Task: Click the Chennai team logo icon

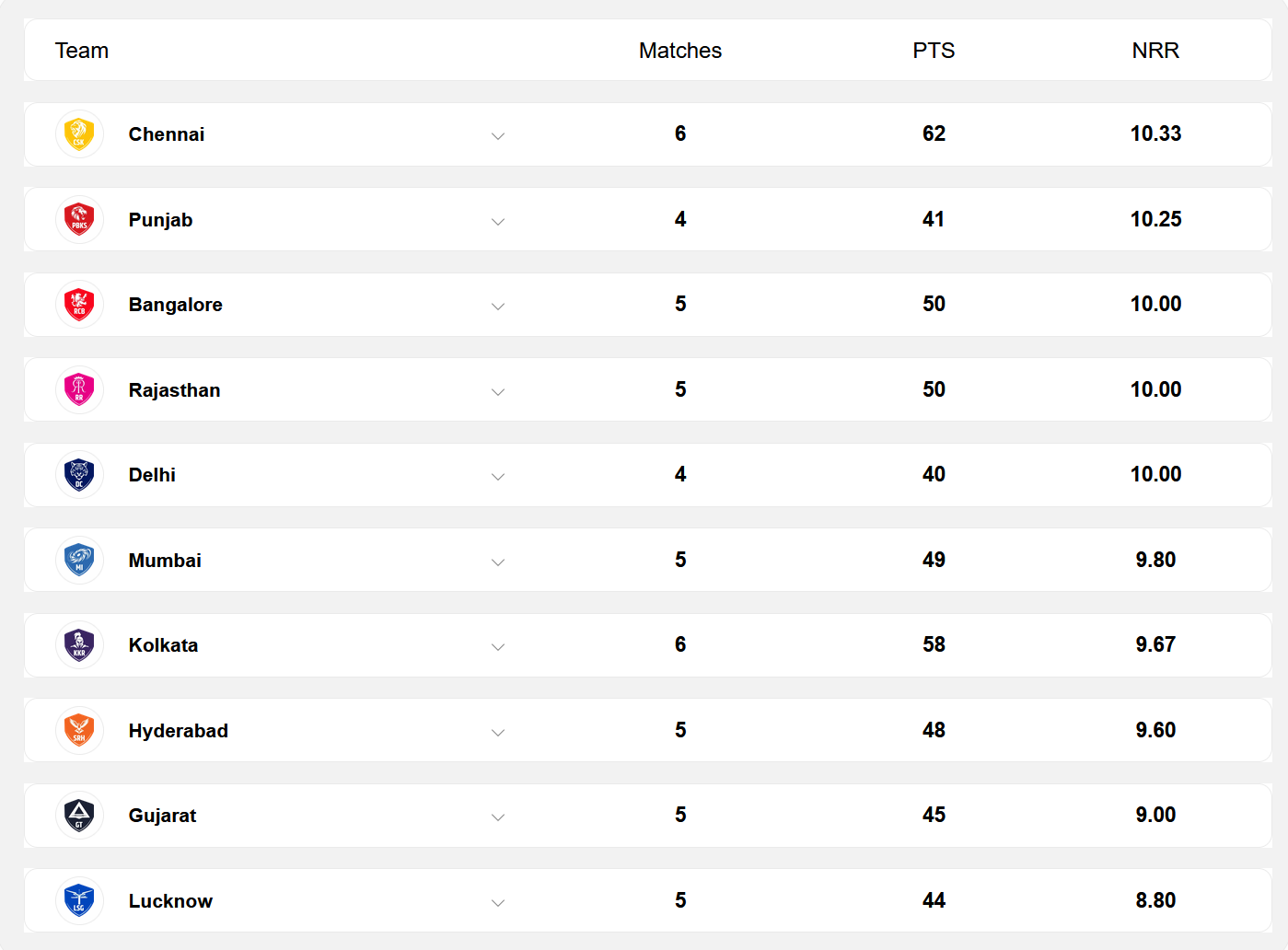Action: coord(79,134)
